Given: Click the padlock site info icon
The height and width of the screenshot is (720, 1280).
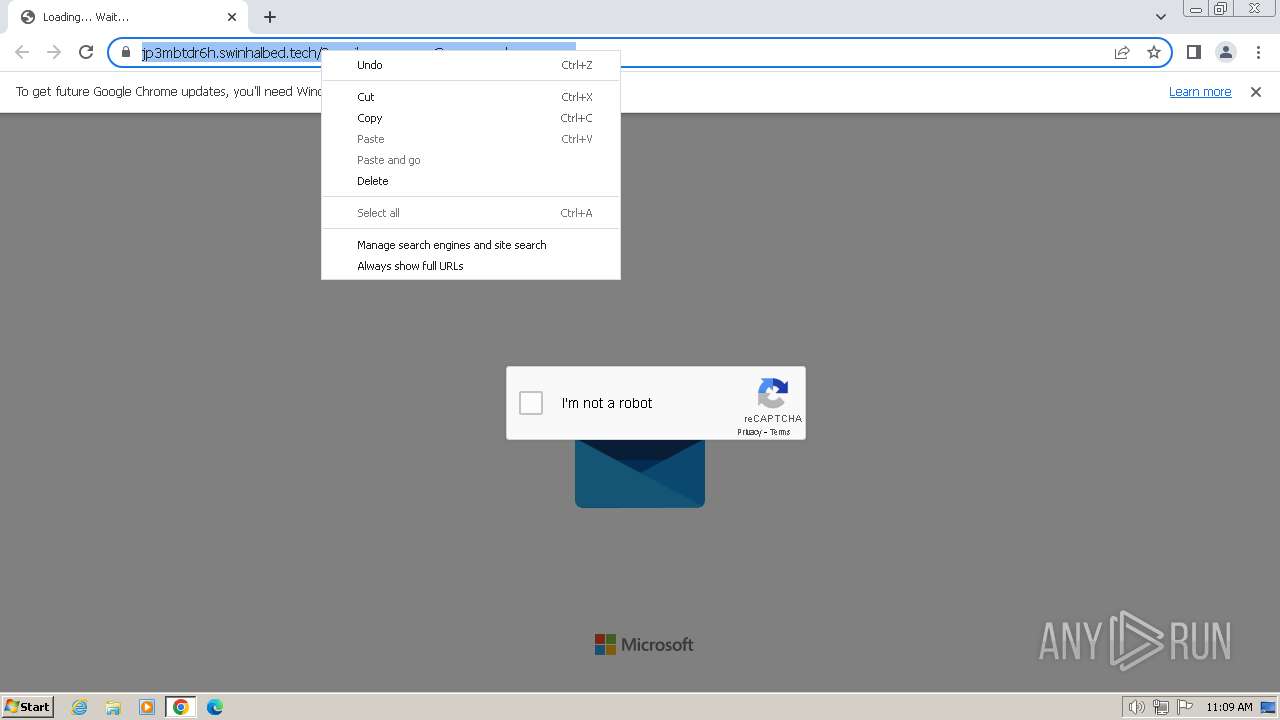Looking at the screenshot, I should pos(126,52).
